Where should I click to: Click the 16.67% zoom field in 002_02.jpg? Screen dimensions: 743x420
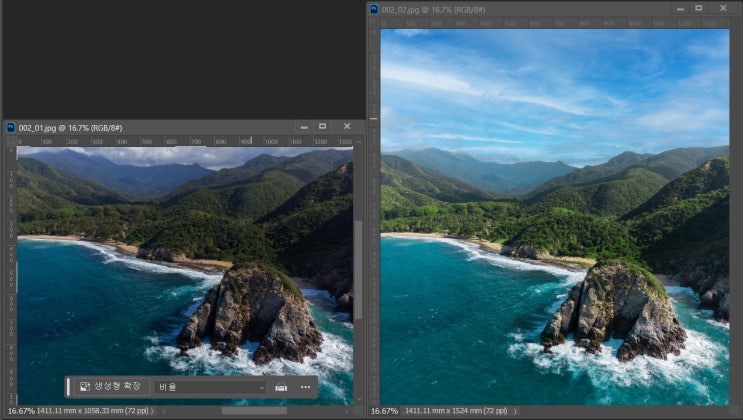[385, 411]
